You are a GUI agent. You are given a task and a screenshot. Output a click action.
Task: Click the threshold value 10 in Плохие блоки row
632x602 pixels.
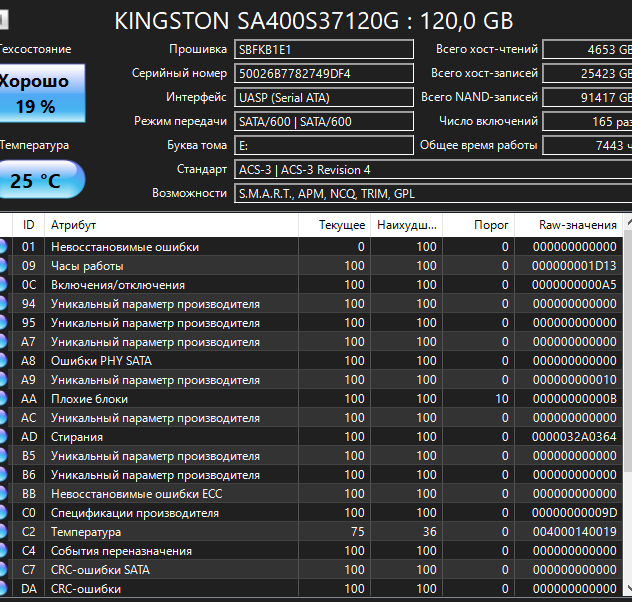502,399
